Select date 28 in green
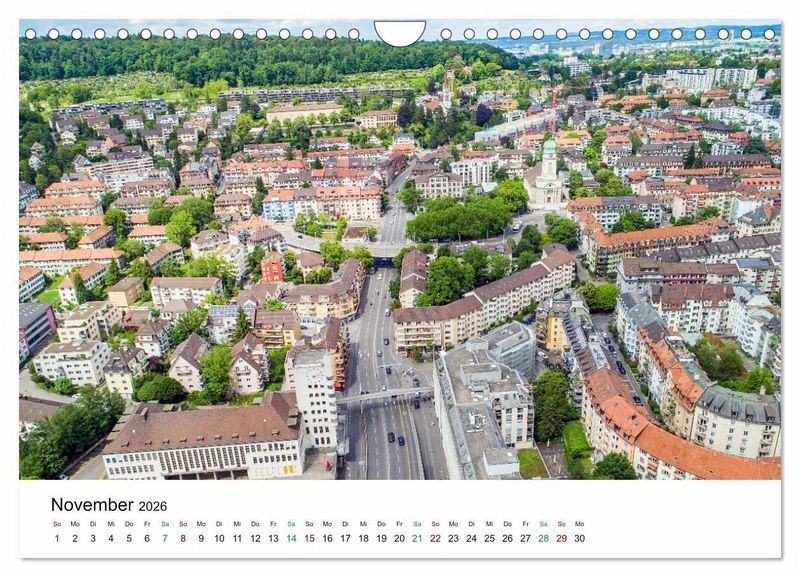Image resolution: width=800 pixels, height=577 pixels. [543, 538]
